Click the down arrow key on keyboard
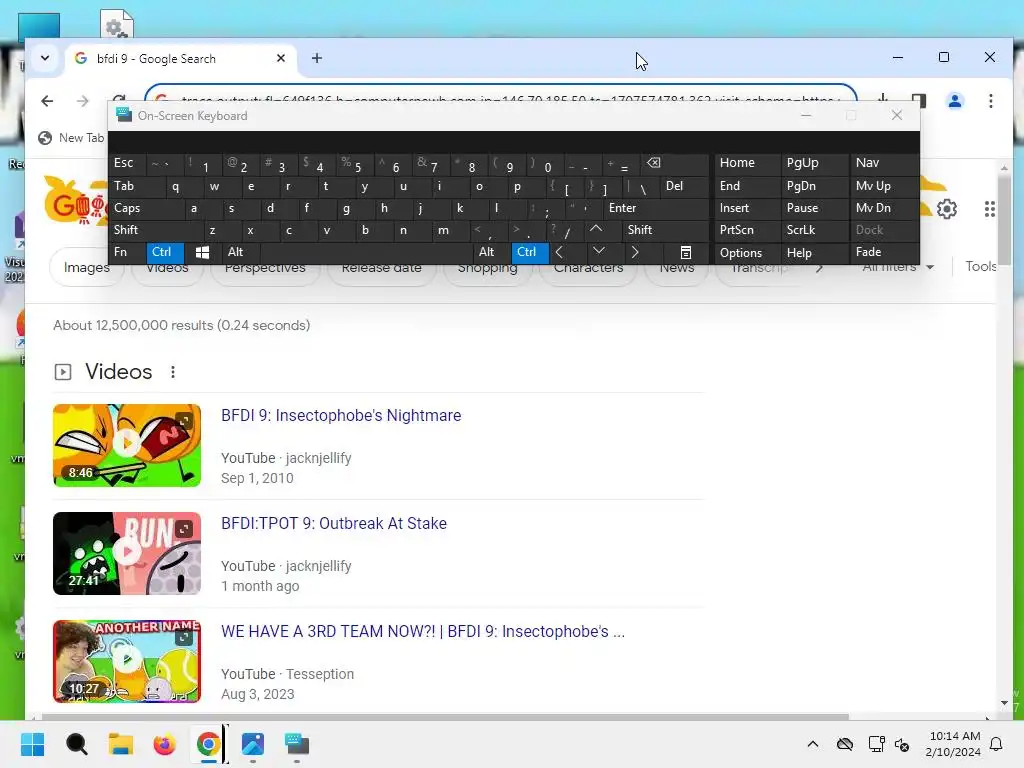This screenshot has width=1024, height=768. pos(599,252)
